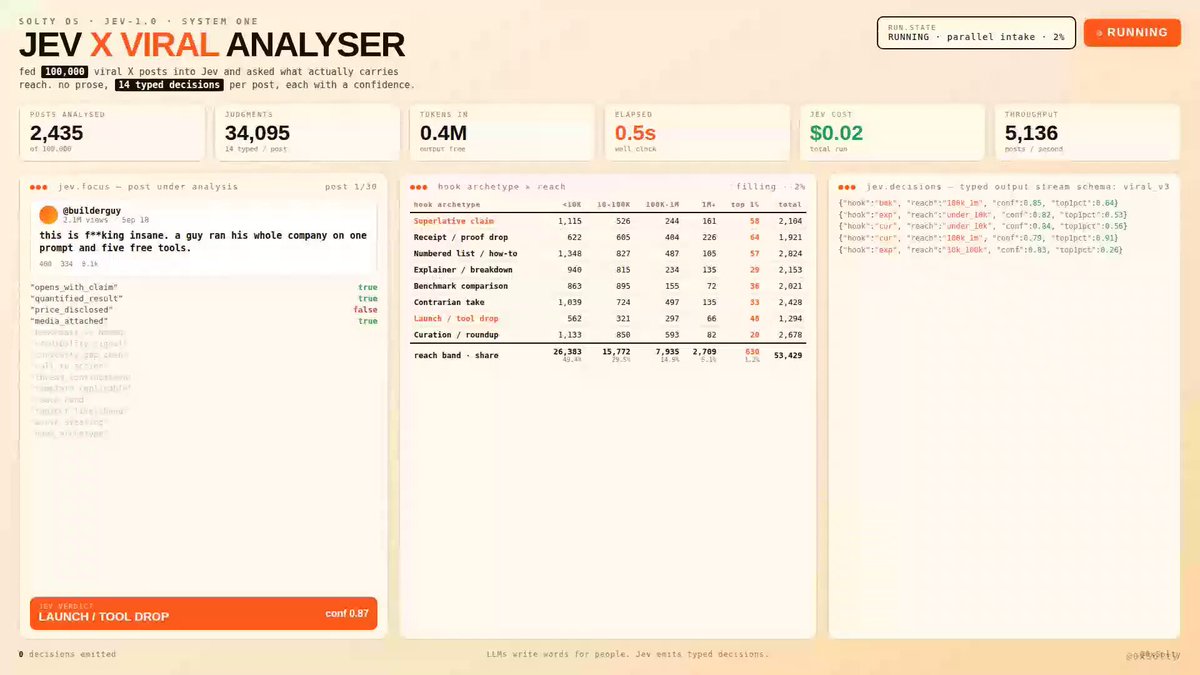Click the Elapsed value 0.5s

point(637,133)
